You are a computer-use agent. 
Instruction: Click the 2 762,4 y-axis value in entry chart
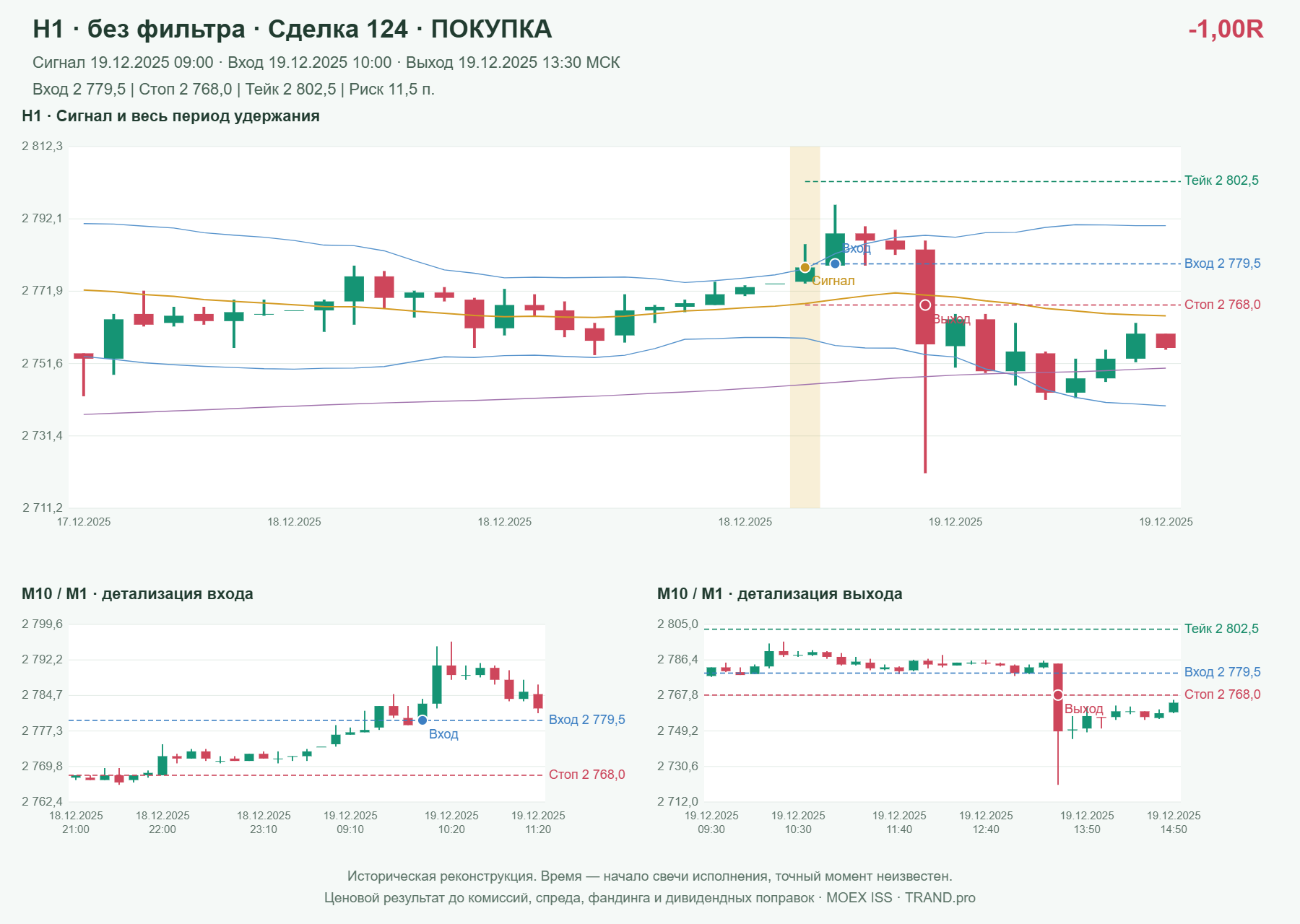(42, 802)
